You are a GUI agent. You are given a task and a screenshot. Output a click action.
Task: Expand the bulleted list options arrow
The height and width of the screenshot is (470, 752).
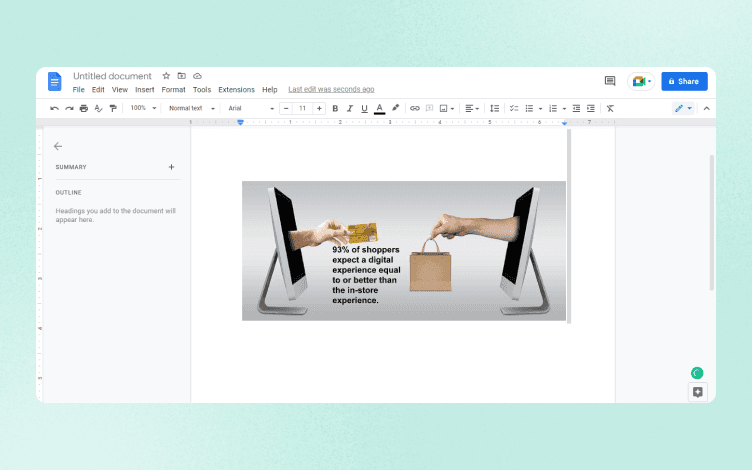[540, 109]
